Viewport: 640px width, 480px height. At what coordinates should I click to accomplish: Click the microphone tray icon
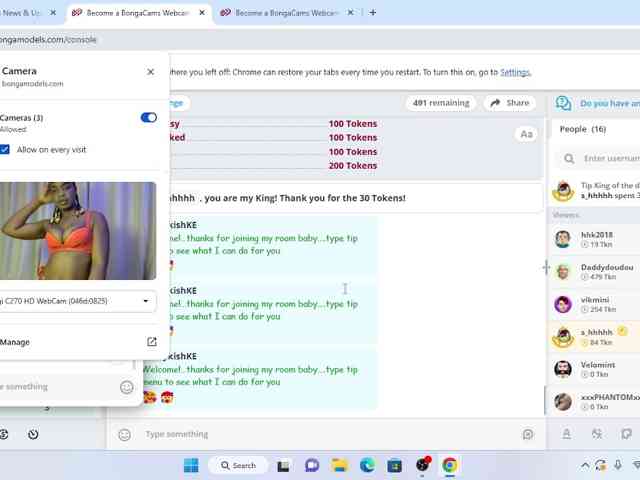618,465
